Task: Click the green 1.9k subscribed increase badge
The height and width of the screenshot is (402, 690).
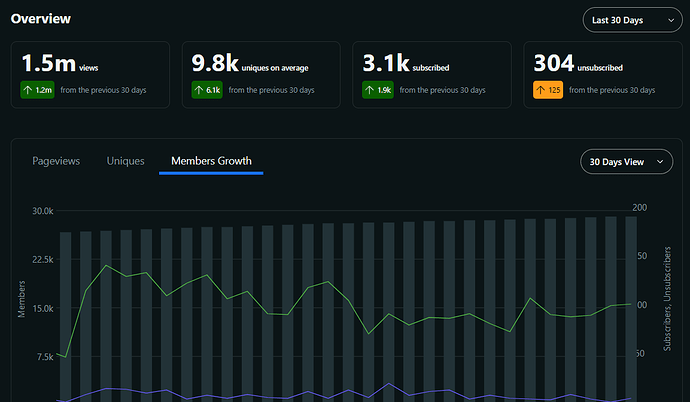Action: tap(378, 90)
